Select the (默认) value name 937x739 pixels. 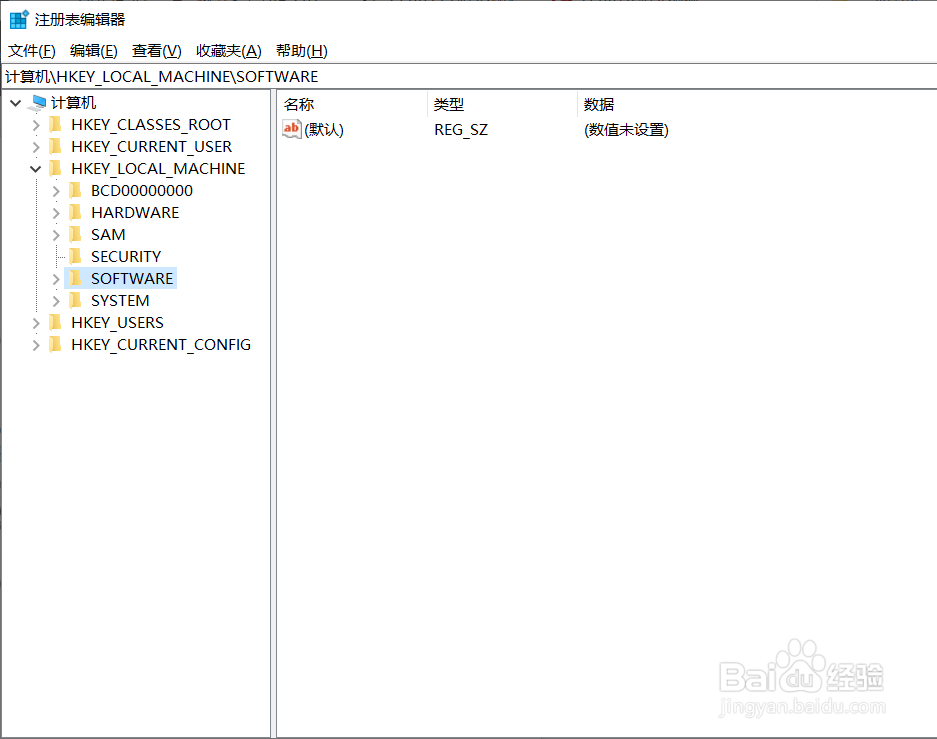[324, 130]
